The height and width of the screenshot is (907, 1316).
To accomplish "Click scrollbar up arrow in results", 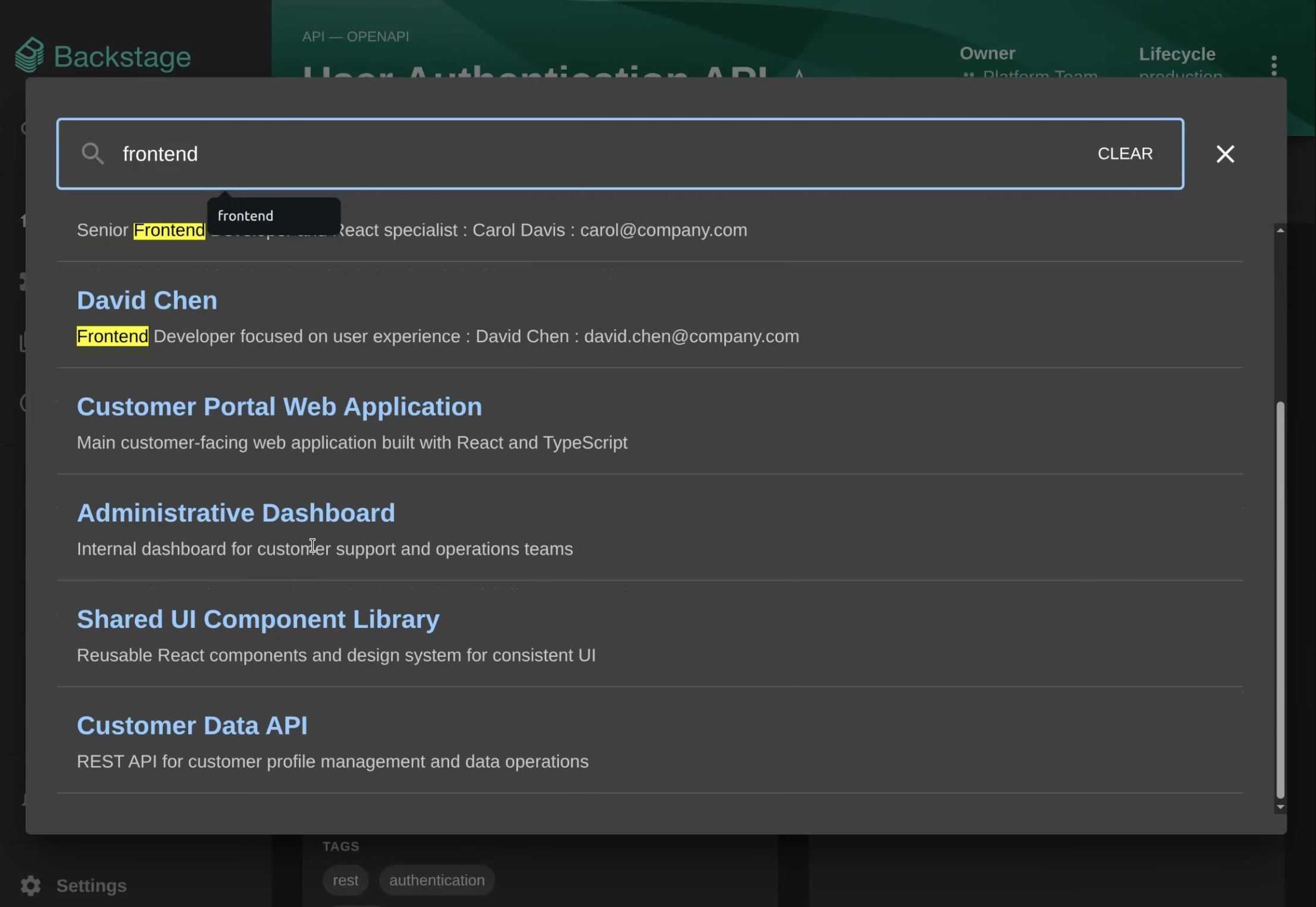I will click(x=1280, y=230).
